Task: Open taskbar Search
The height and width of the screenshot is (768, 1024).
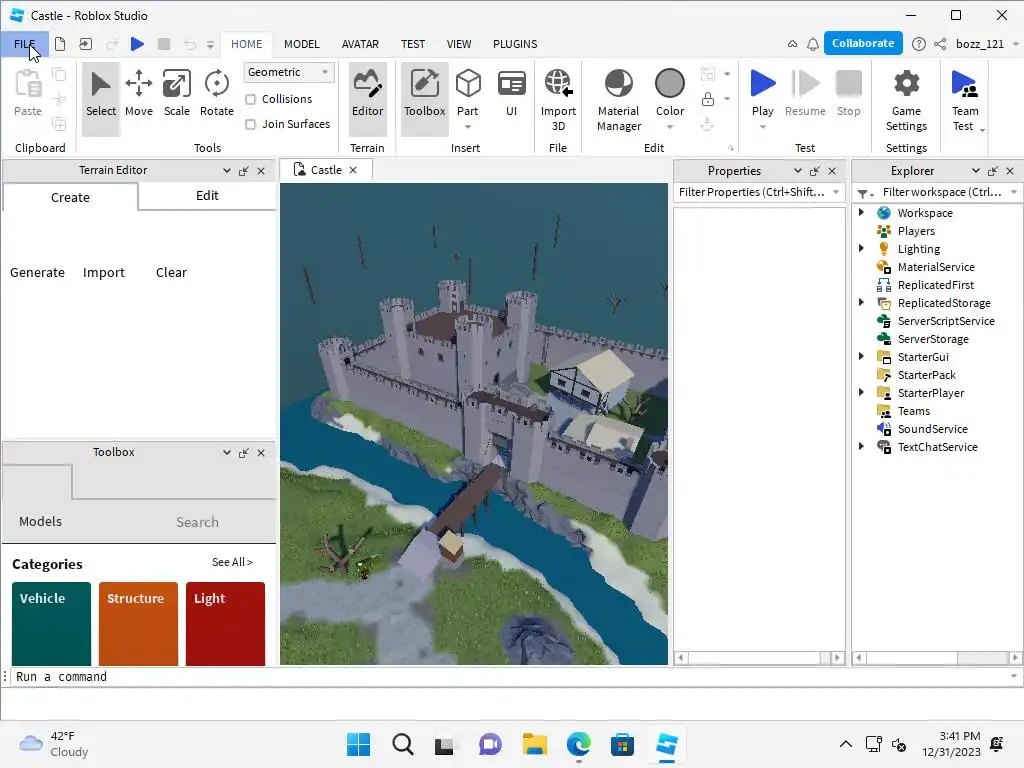Action: 402,744
